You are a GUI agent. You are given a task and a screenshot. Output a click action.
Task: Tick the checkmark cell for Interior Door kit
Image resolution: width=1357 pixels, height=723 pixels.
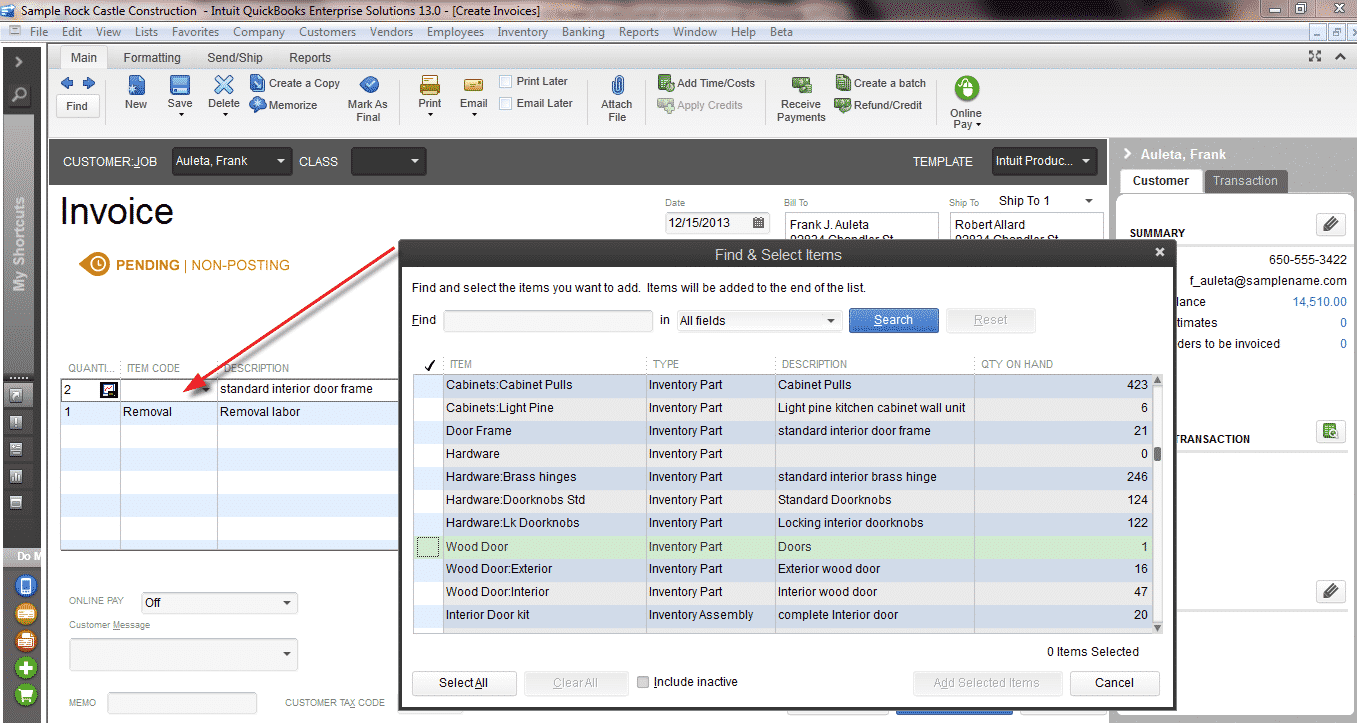click(428, 615)
